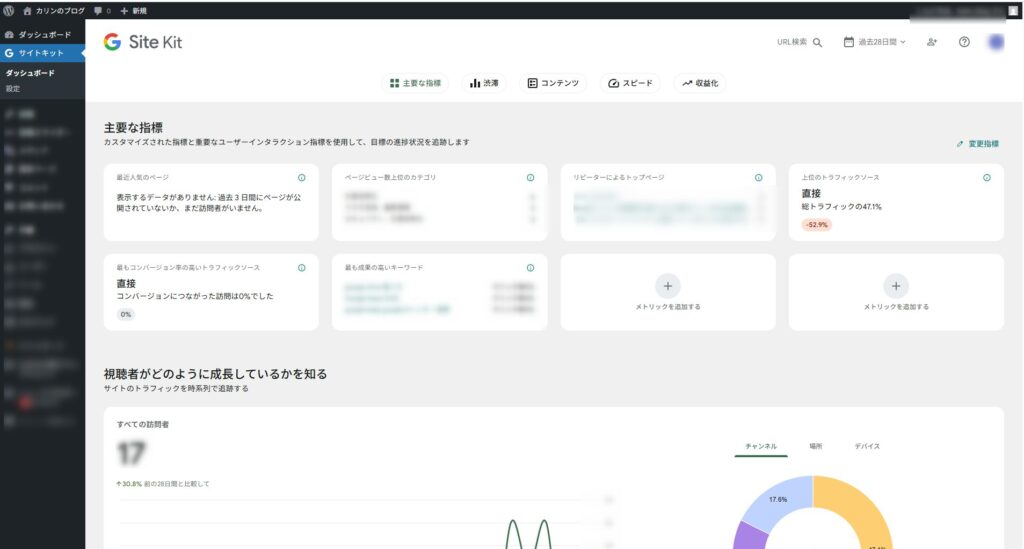This screenshot has width=1024, height=549.
Task: Open URL検索 search
Action: click(799, 42)
